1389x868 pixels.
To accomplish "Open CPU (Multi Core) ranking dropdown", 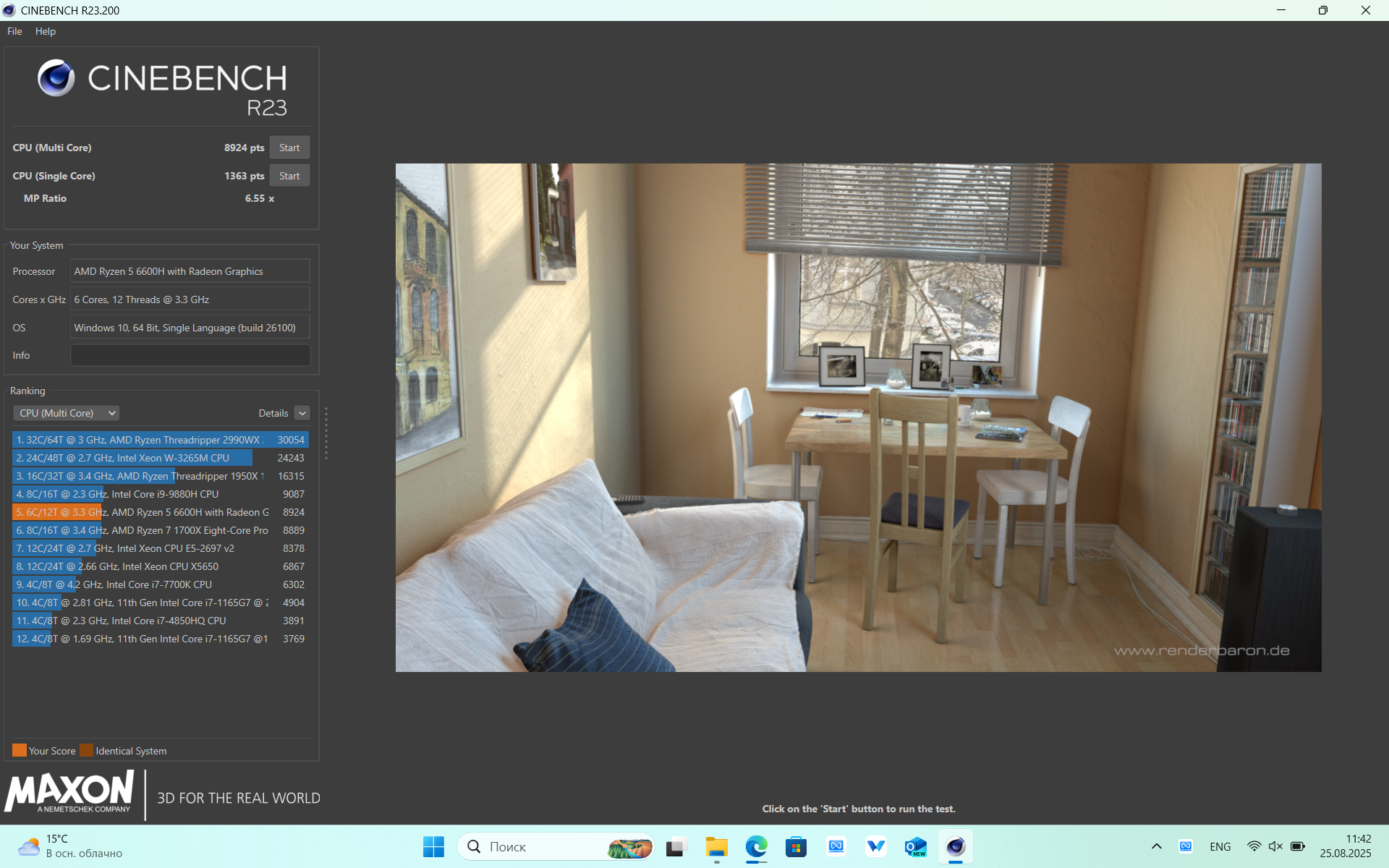I will pos(66,413).
